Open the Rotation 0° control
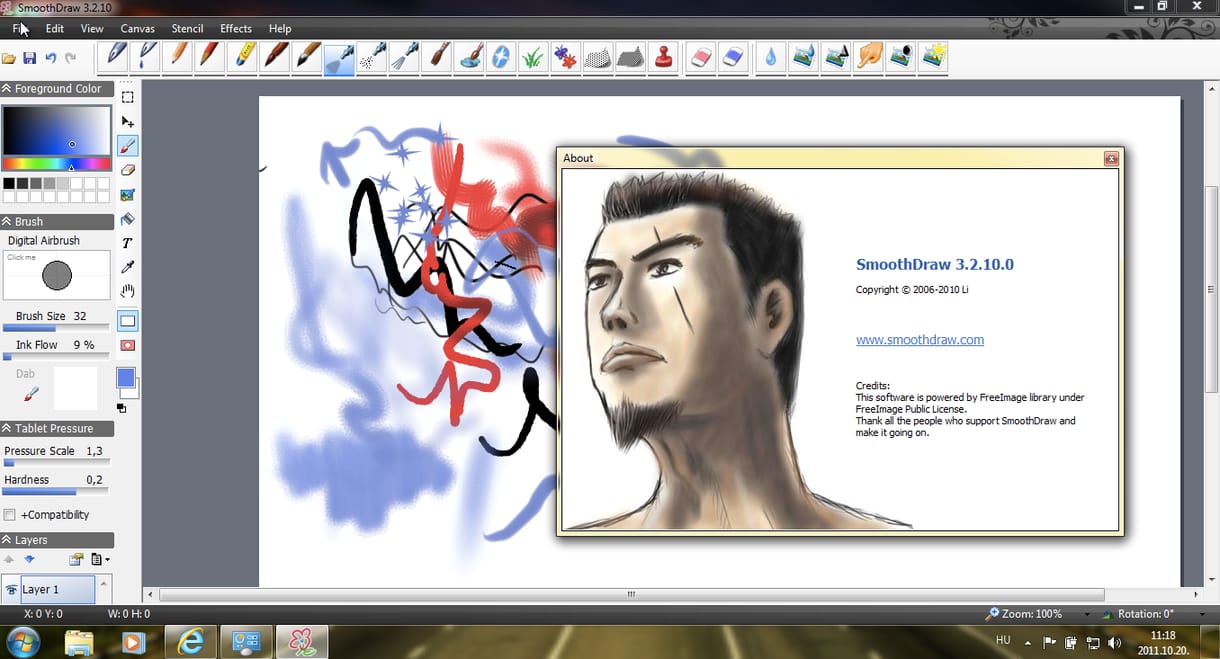 coord(1146,614)
